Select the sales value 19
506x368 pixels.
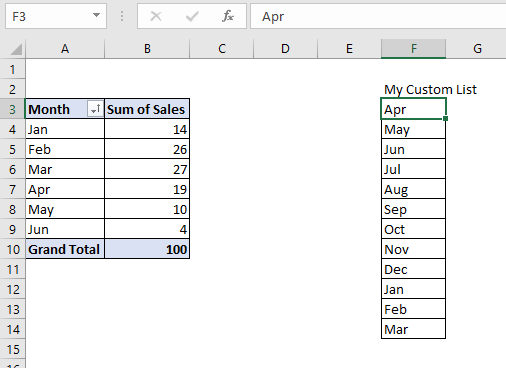147,189
